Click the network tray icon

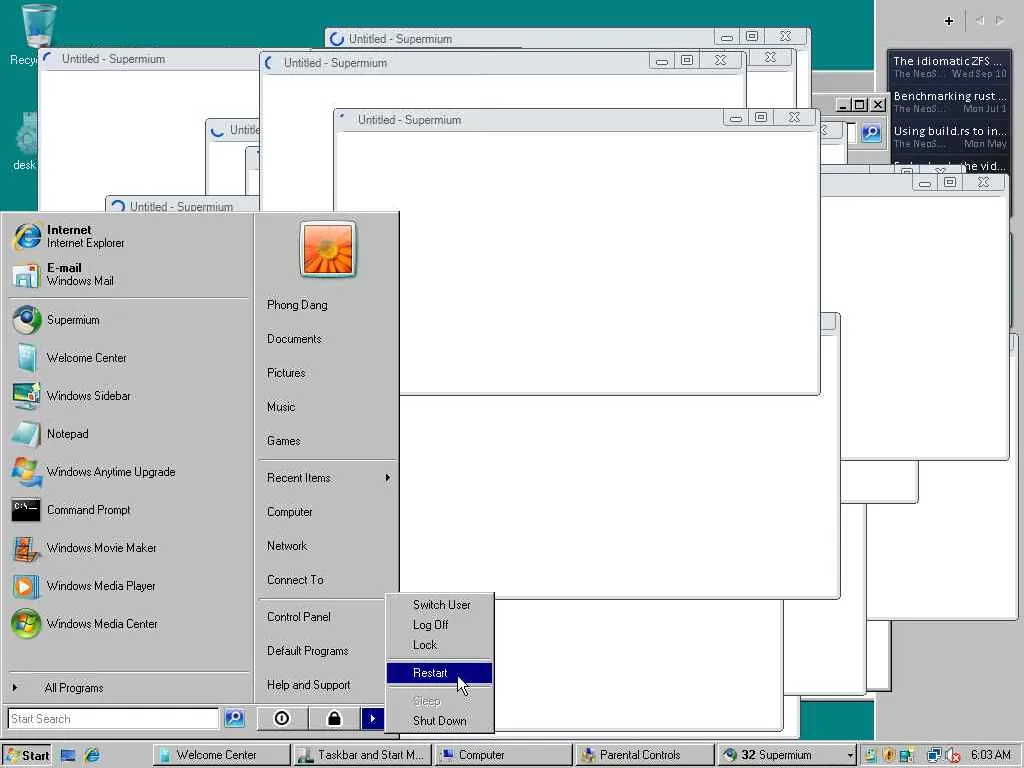click(934, 756)
